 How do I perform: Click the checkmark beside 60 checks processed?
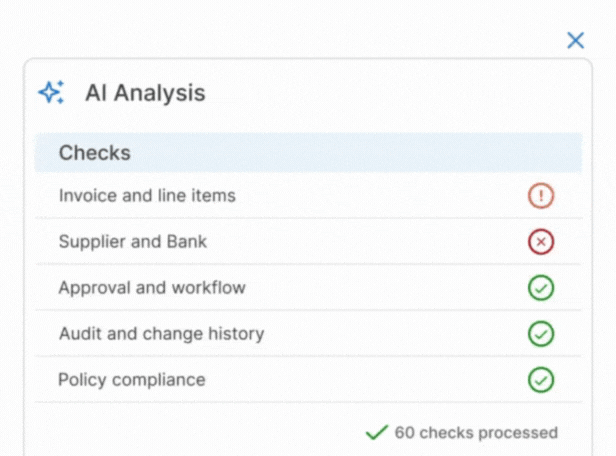(x=376, y=432)
